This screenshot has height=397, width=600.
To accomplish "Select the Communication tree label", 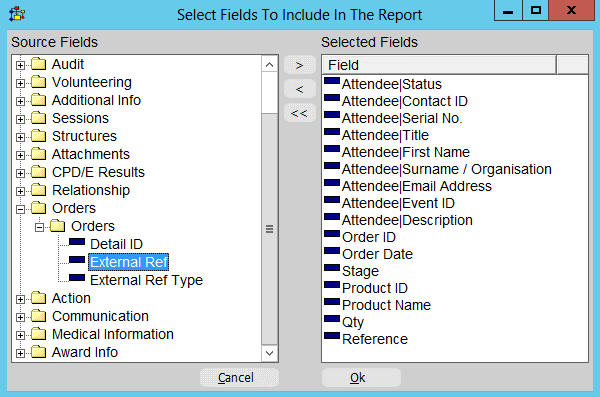I will pyautogui.click(x=100, y=316).
